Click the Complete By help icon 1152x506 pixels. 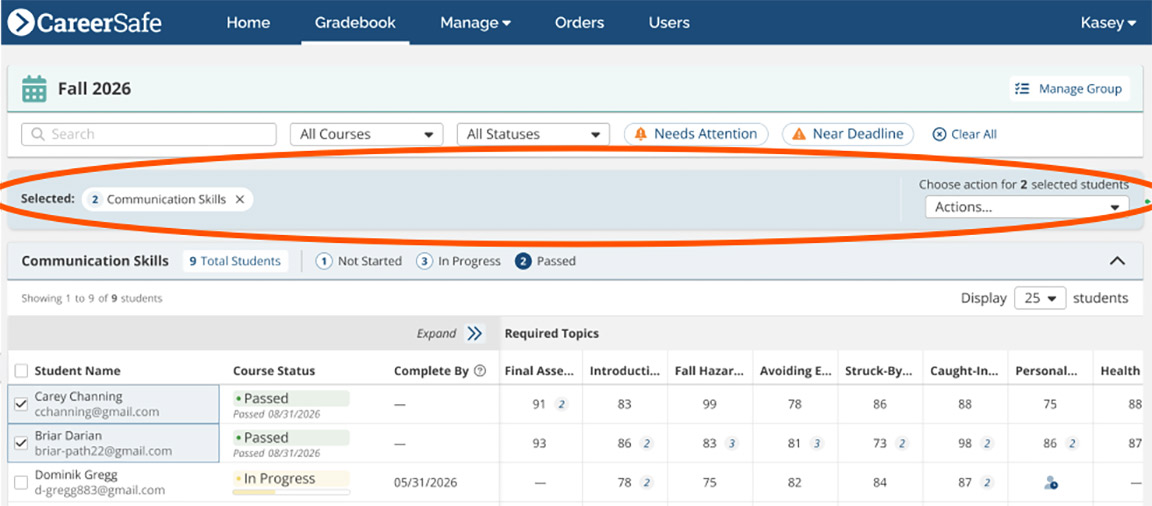(x=480, y=371)
